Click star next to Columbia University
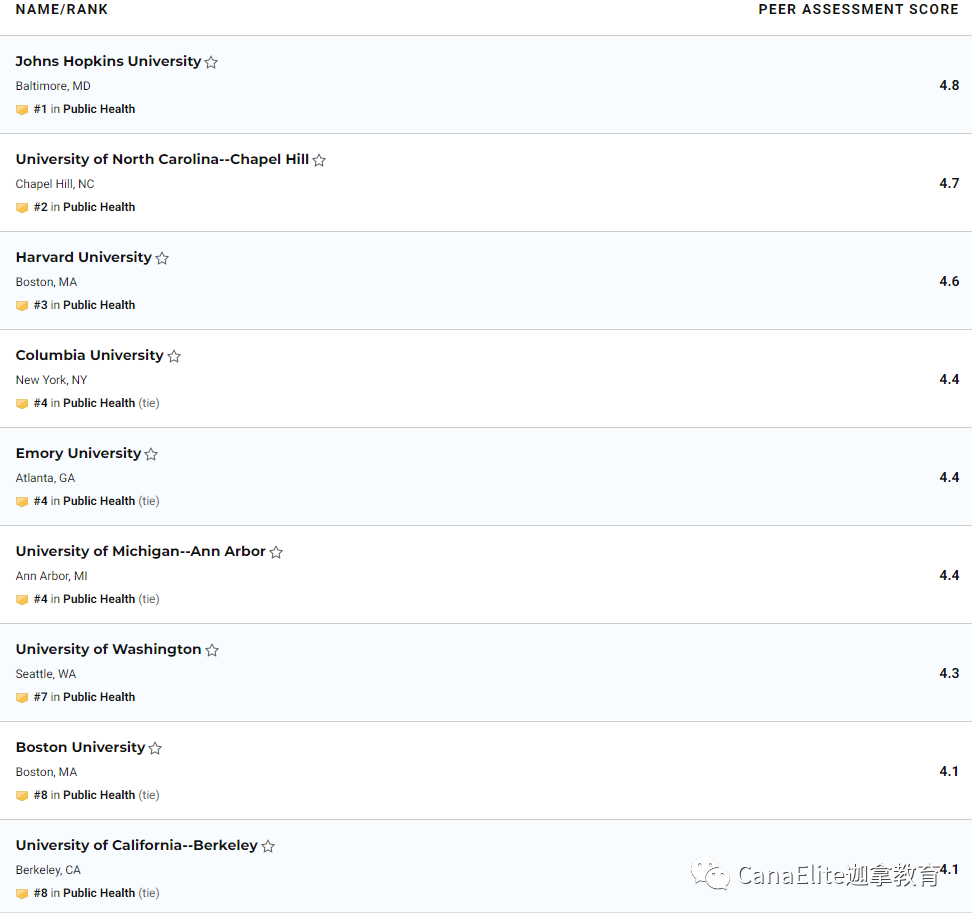 coord(174,356)
